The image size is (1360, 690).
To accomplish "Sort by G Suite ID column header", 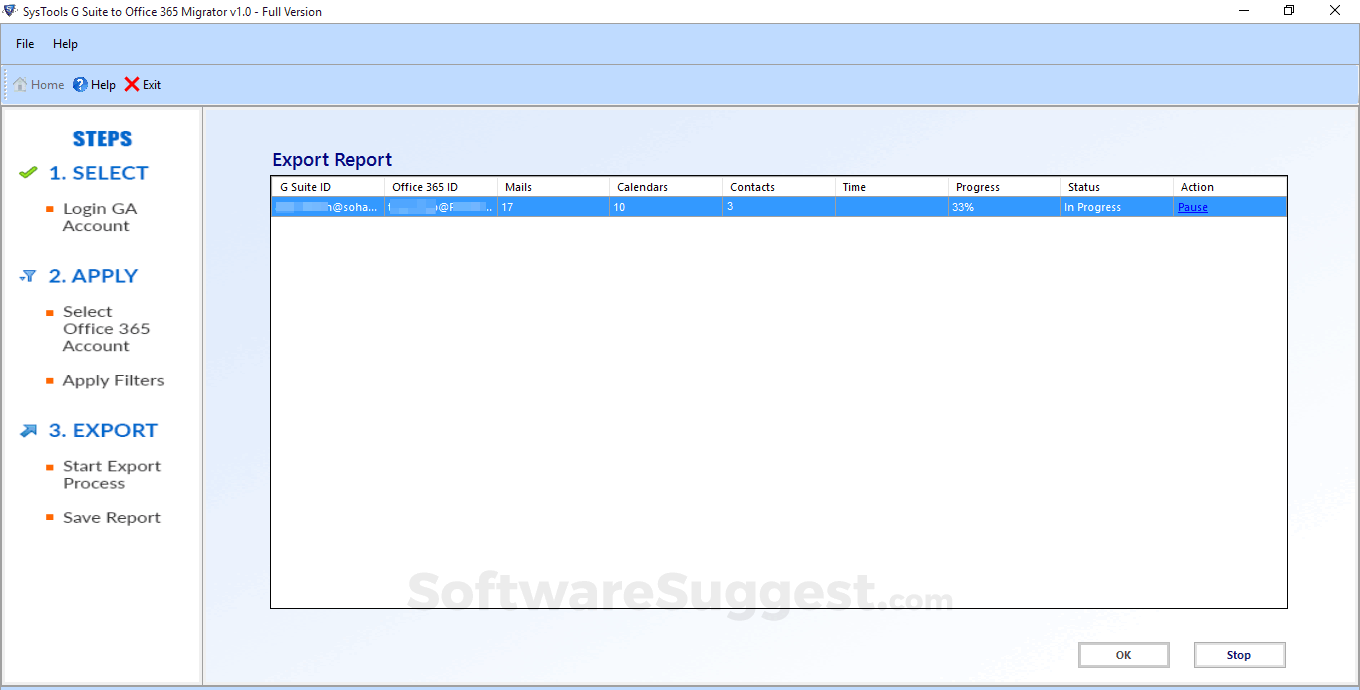I will pos(328,187).
